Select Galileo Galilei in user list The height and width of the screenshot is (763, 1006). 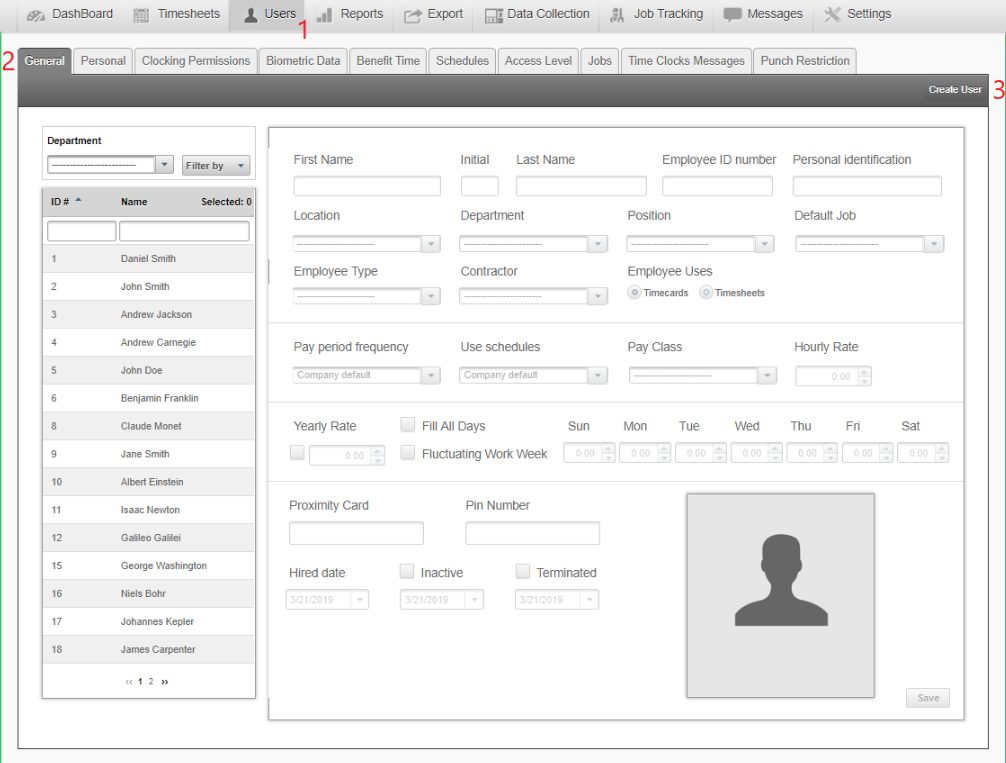tap(149, 538)
